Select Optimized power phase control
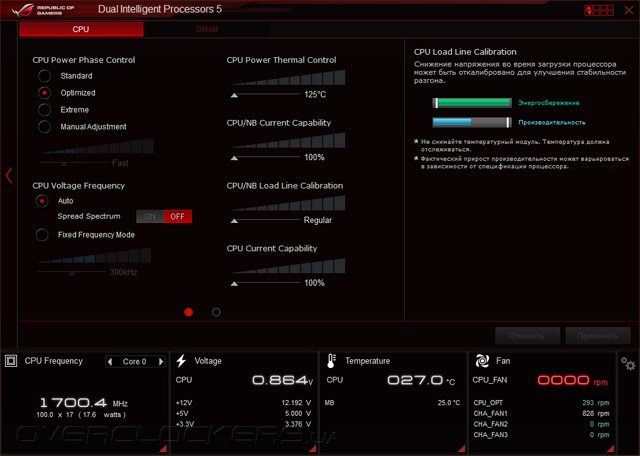The height and width of the screenshot is (456, 640). tap(44, 93)
